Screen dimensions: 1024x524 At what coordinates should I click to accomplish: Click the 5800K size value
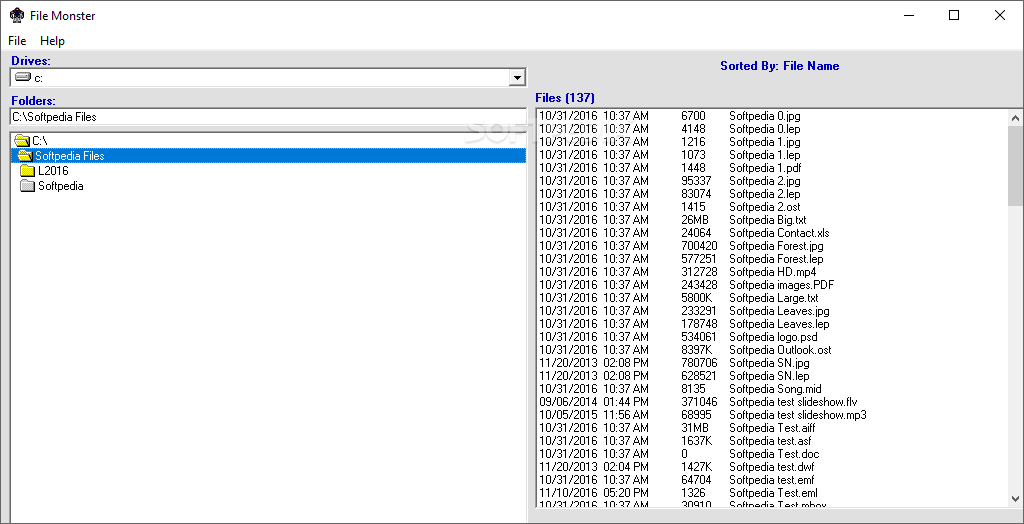[696, 298]
